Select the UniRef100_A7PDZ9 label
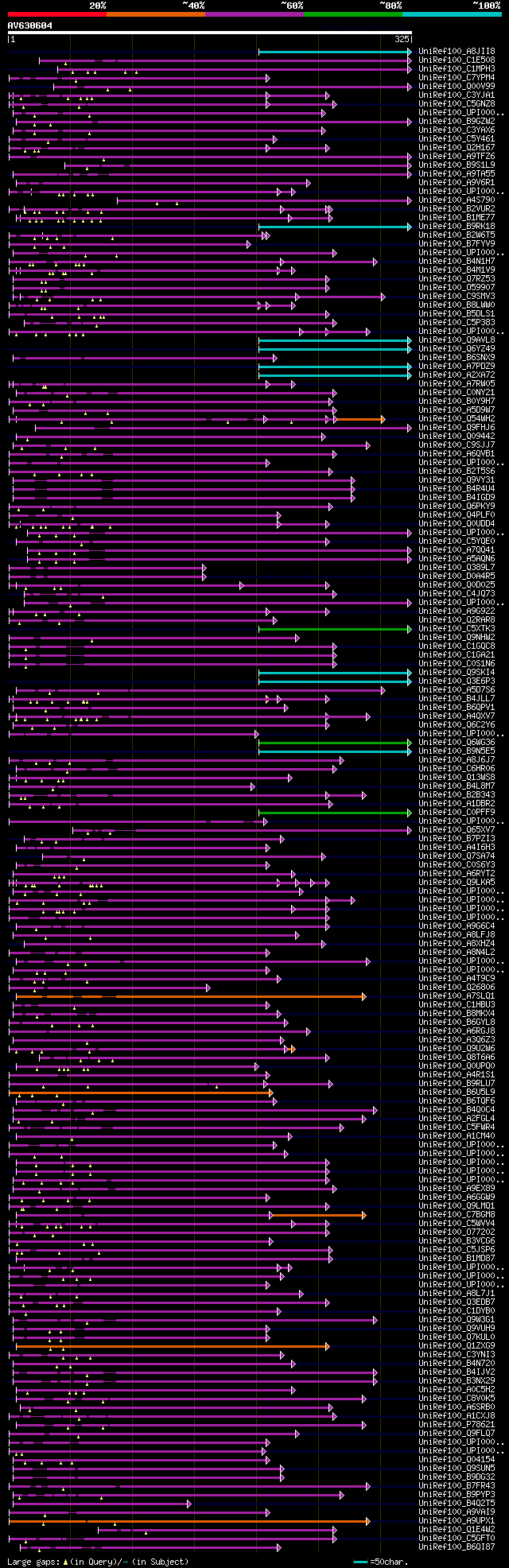Image resolution: width=509 pixels, height=1568 pixels. pyautogui.click(x=457, y=366)
